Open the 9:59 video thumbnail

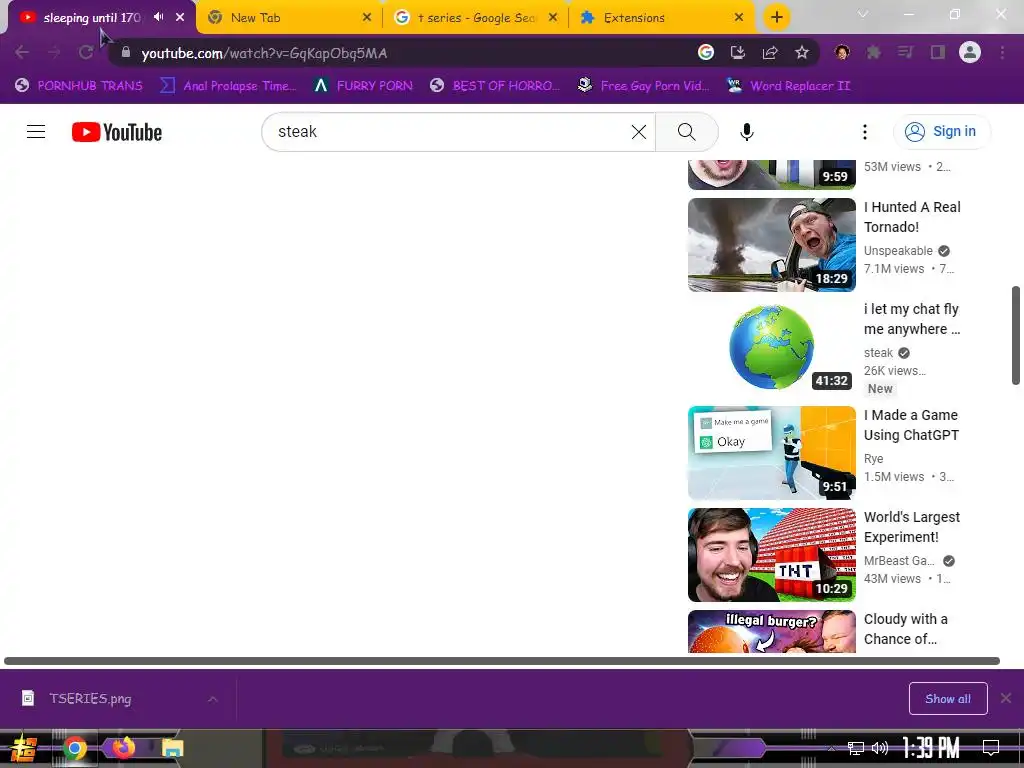[772, 174]
